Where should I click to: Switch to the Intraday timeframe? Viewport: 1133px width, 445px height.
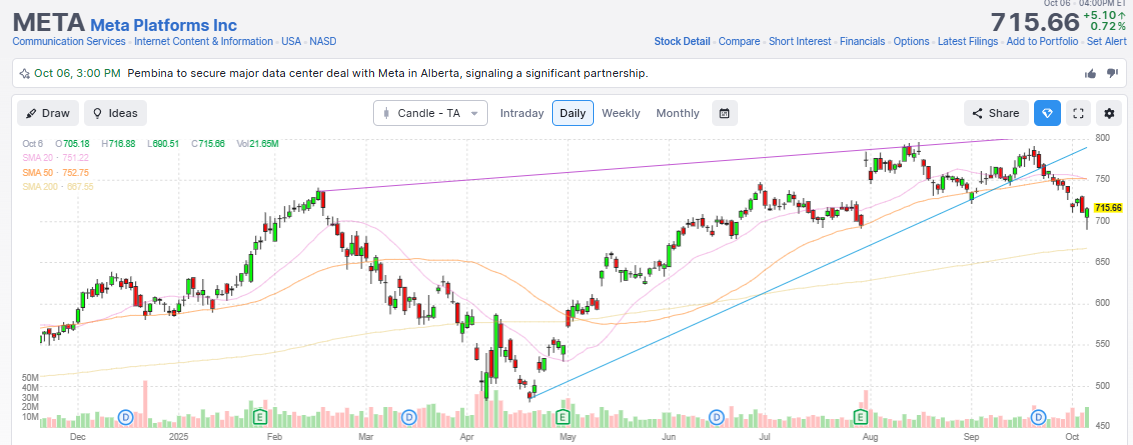coord(522,113)
